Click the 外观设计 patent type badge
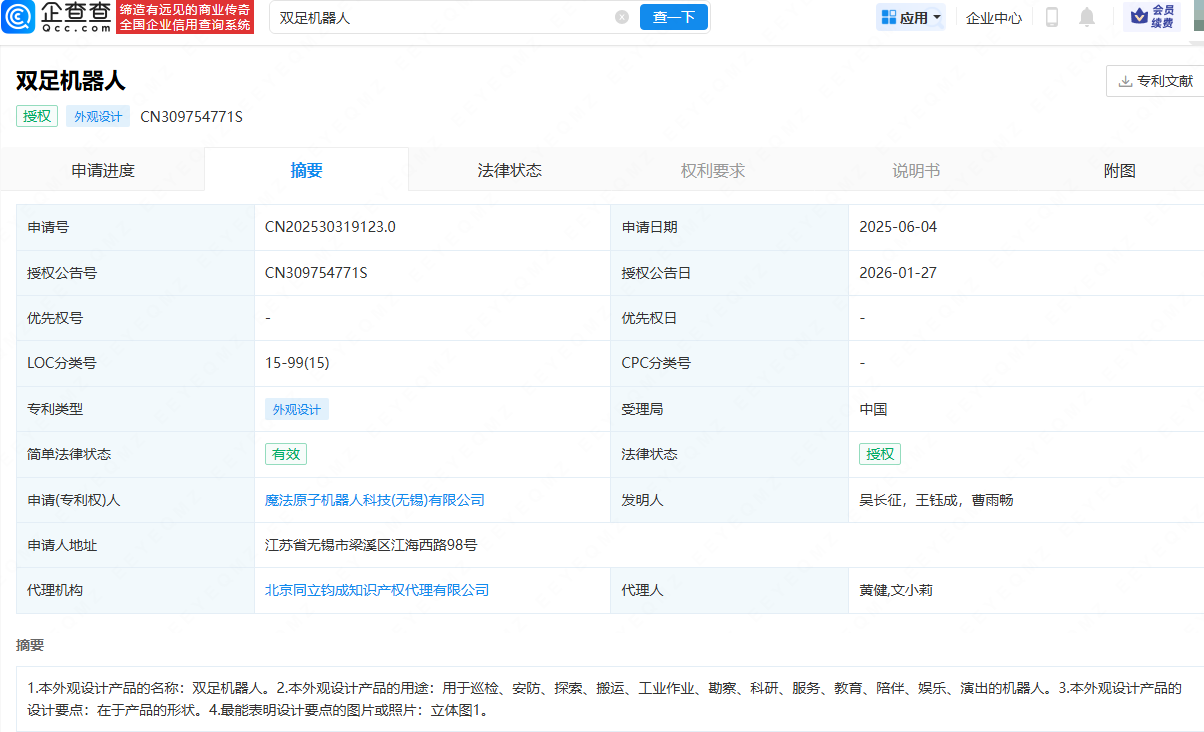Viewport: 1204px width, 732px height. click(296, 409)
